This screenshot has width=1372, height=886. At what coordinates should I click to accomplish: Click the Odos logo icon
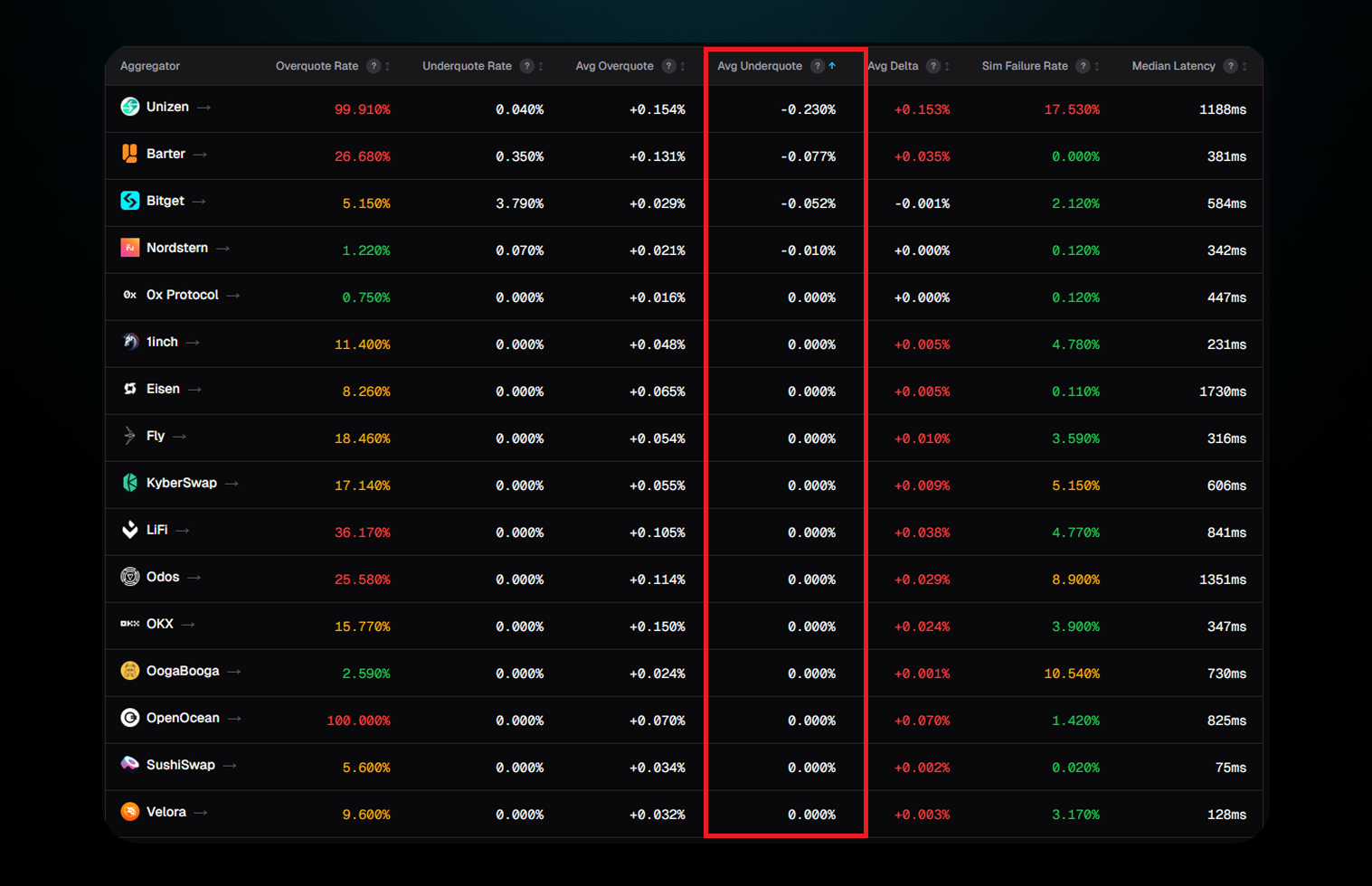click(130, 577)
